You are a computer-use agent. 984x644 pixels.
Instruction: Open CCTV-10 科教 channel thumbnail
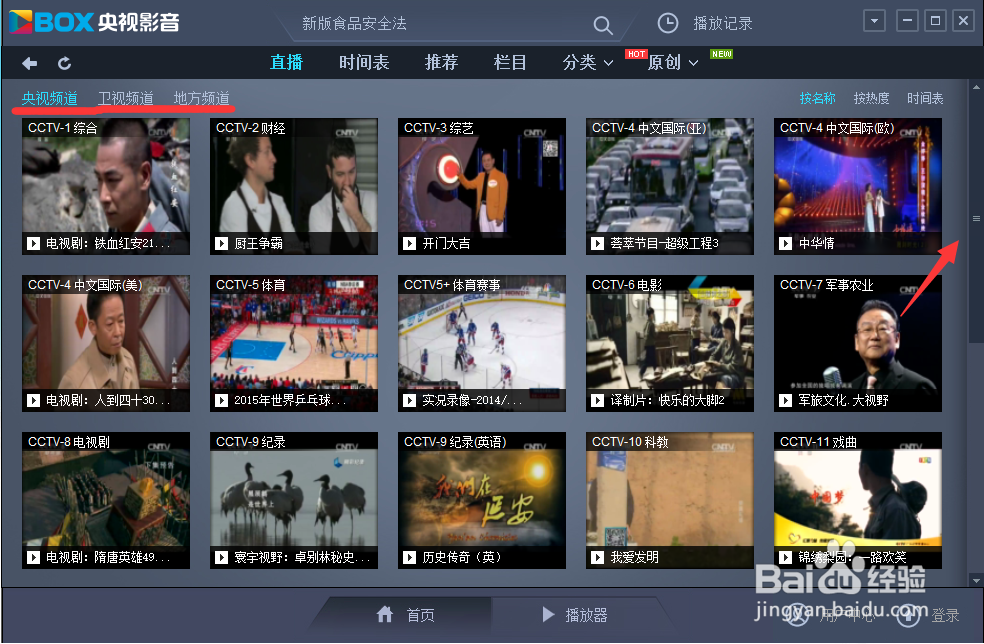670,500
